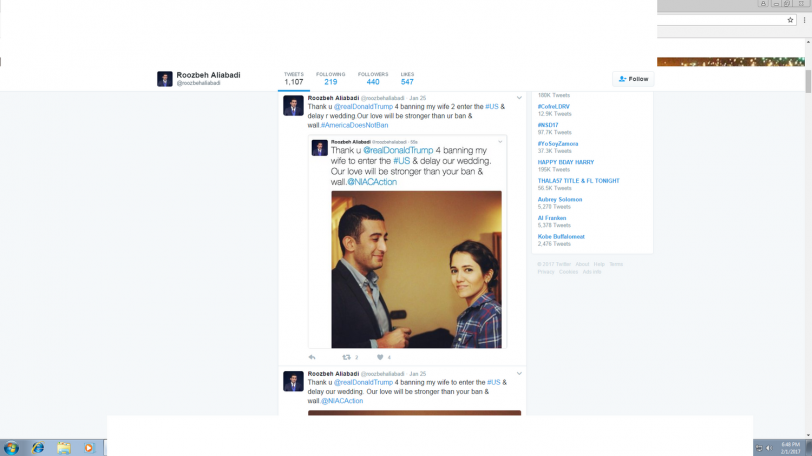Open trending topic HAPPY BDAY HARRY
The image size is (812, 456).
point(566,163)
